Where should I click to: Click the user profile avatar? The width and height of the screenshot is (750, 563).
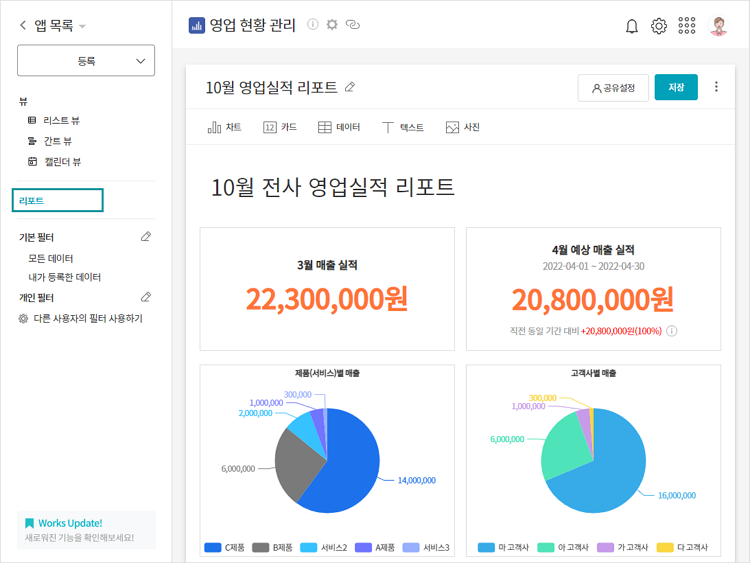click(718, 26)
